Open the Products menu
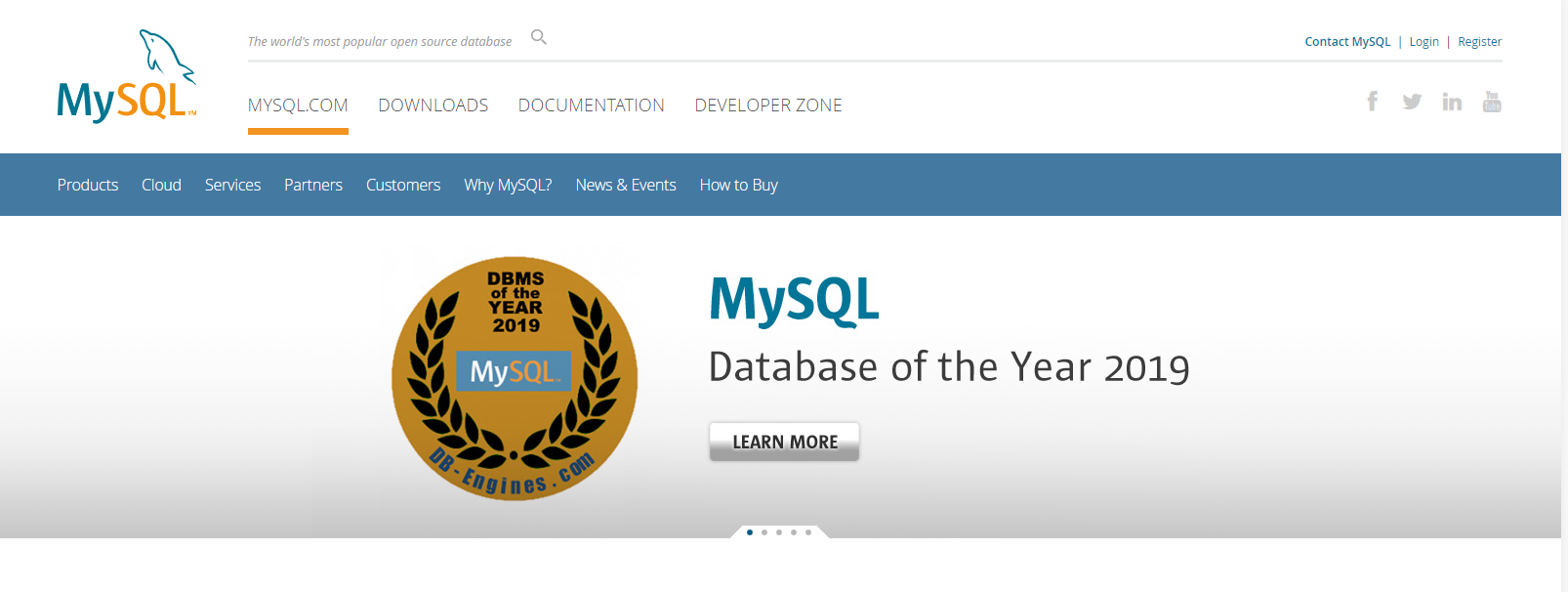 coord(88,185)
